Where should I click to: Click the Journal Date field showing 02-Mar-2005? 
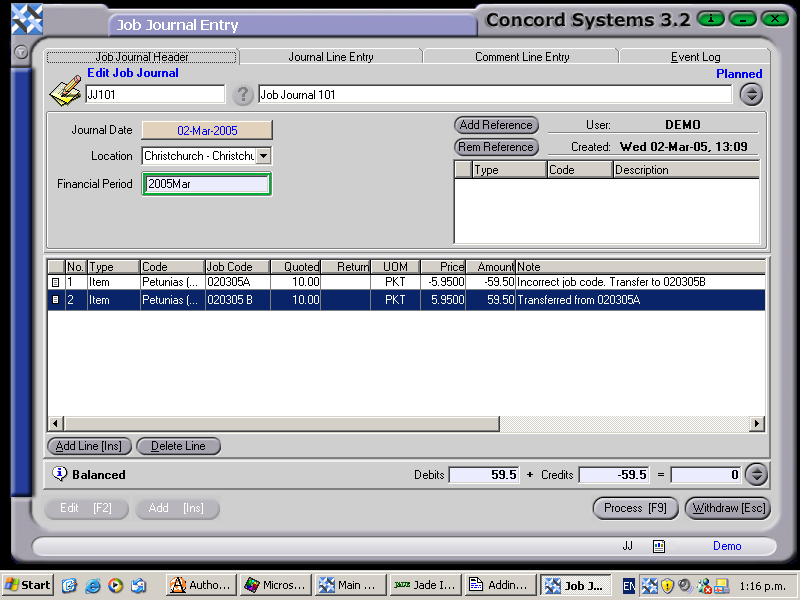point(206,130)
